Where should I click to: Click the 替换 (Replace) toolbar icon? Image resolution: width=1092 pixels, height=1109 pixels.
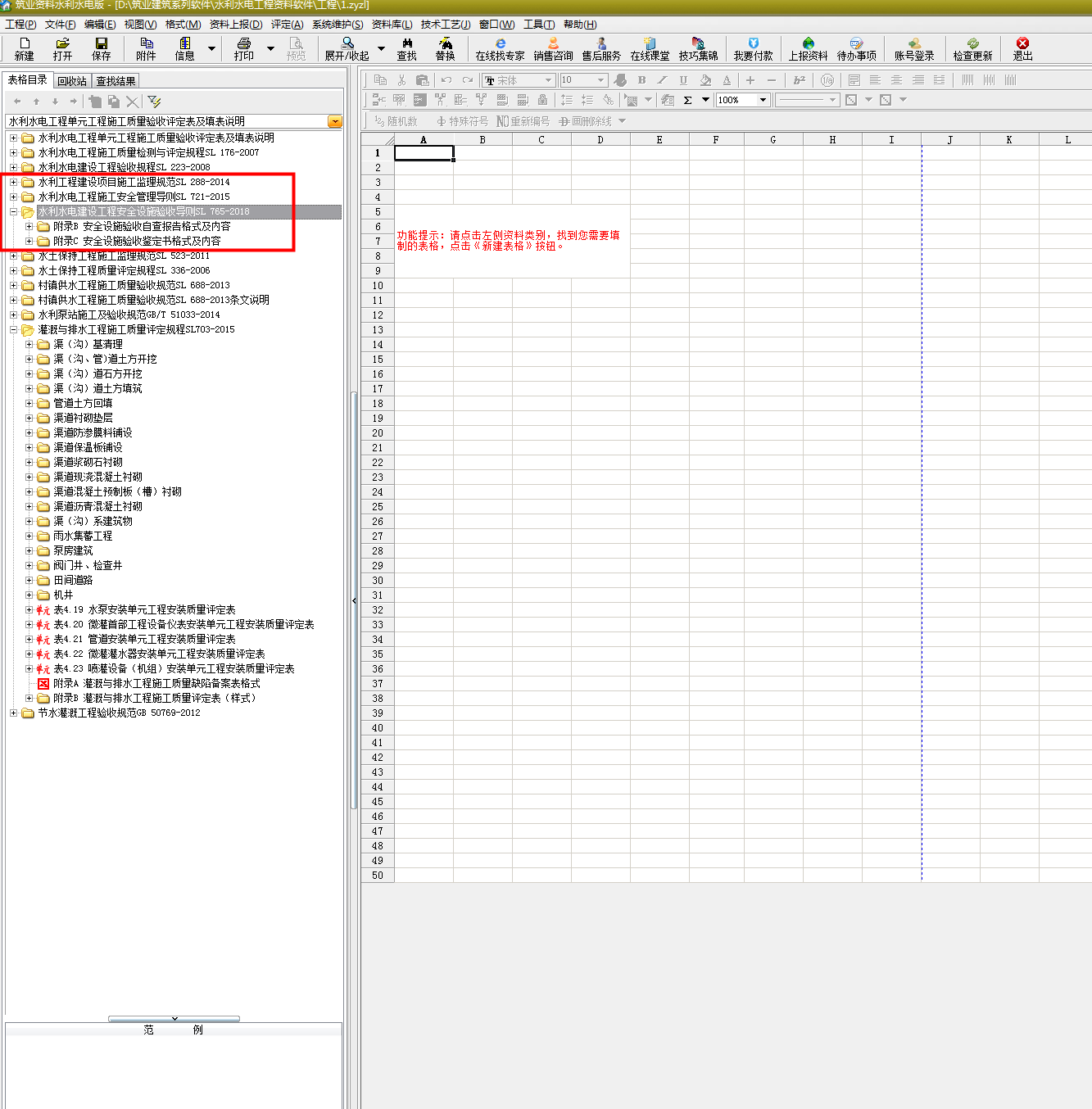445,49
